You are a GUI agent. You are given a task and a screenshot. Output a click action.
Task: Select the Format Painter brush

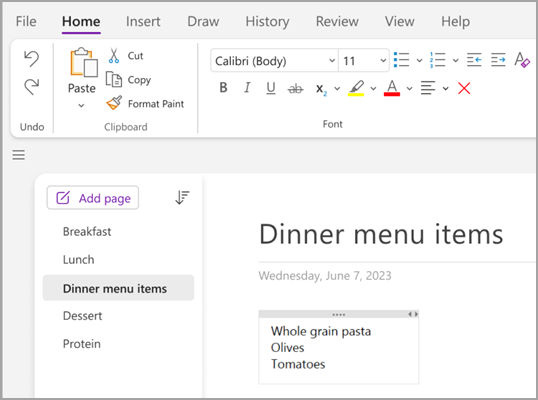point(114,103)
